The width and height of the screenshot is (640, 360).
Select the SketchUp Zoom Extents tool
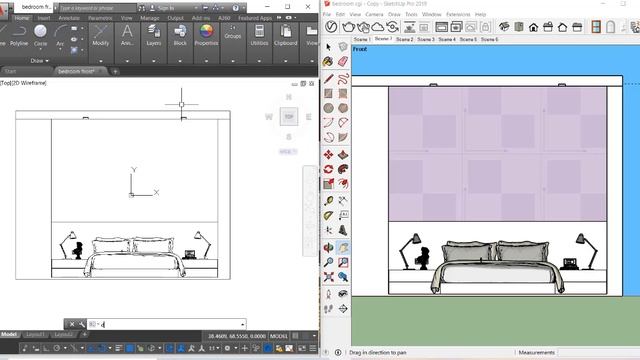coord(328,277)
